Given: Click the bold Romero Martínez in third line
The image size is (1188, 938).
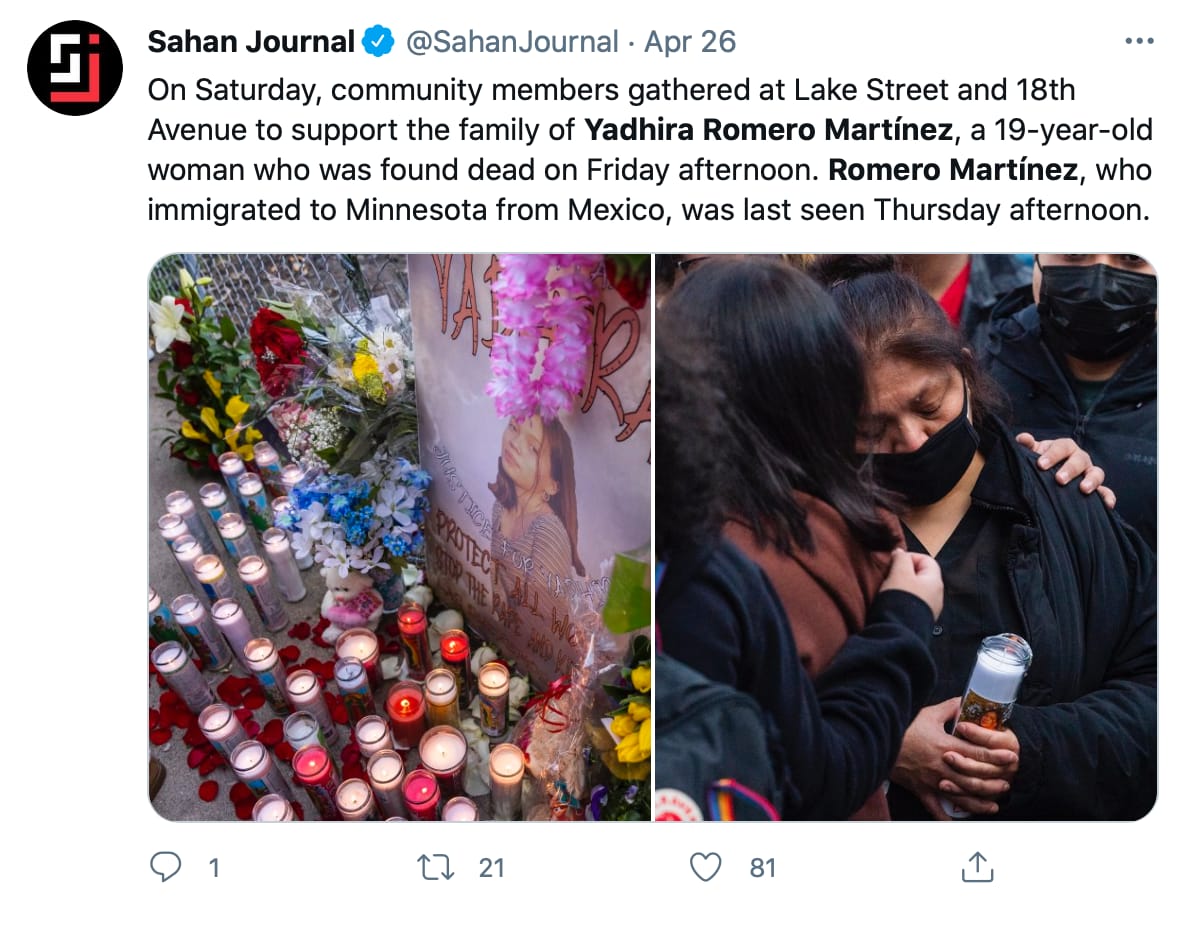Looking at the screenshot, I should point(953,170).
